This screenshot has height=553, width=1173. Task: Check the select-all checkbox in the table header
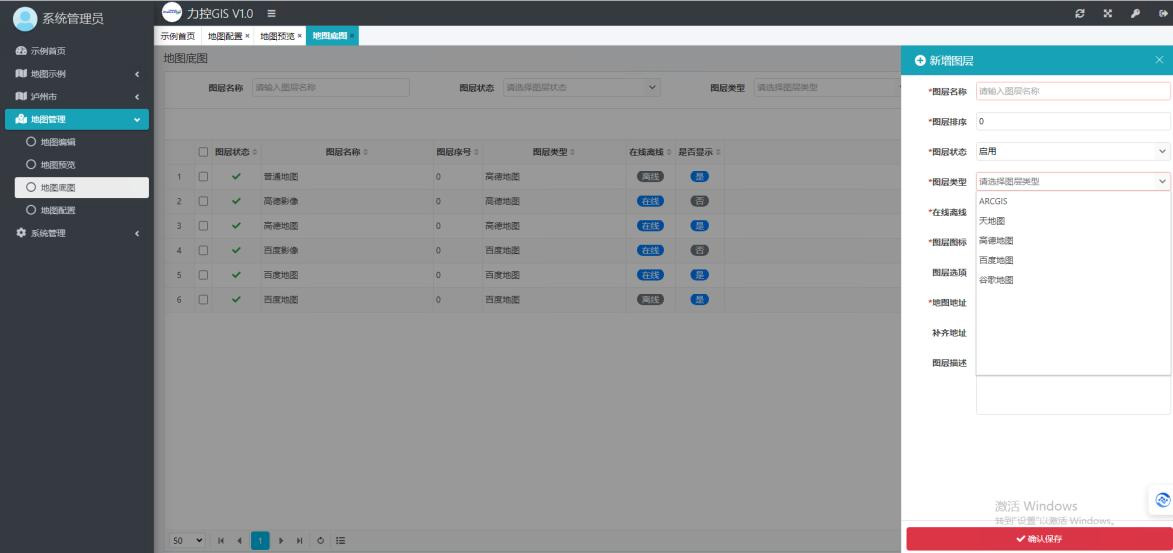[204, 152]
